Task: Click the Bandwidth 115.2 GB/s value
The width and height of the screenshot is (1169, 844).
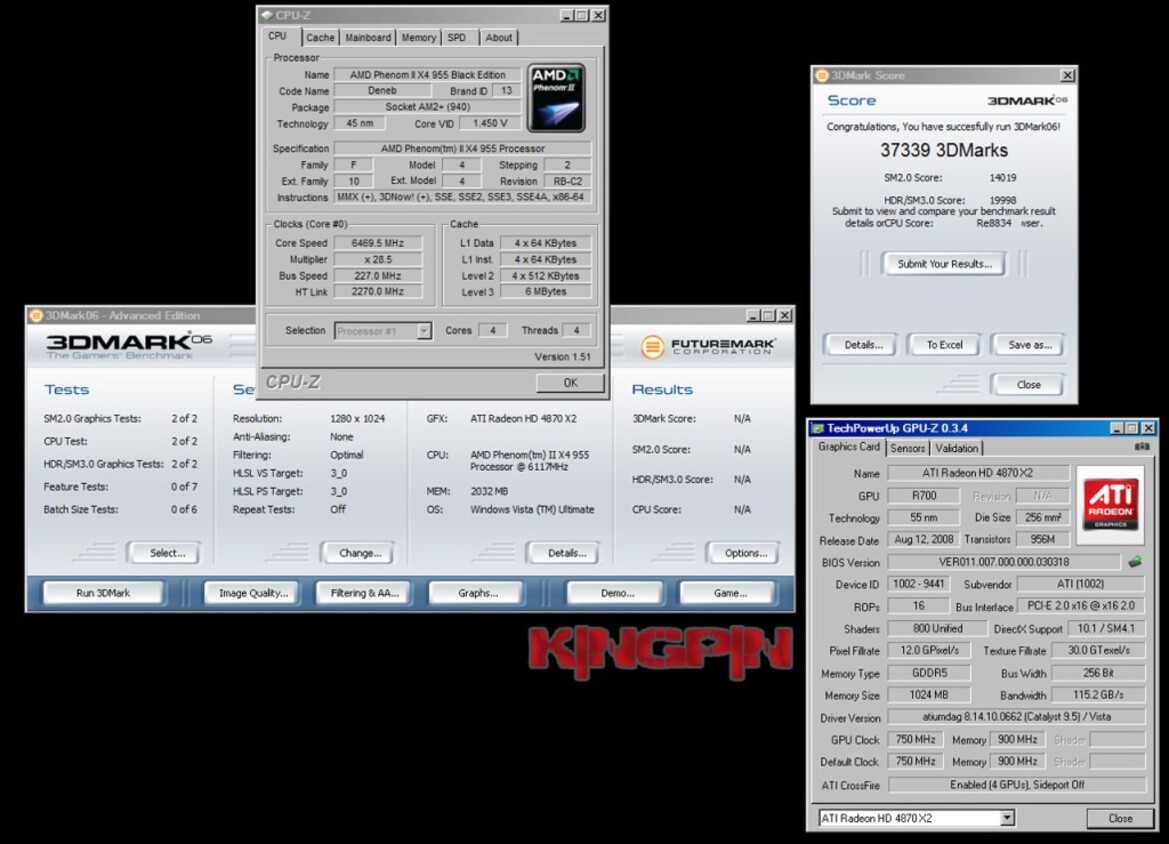Action: point(1097,695)
